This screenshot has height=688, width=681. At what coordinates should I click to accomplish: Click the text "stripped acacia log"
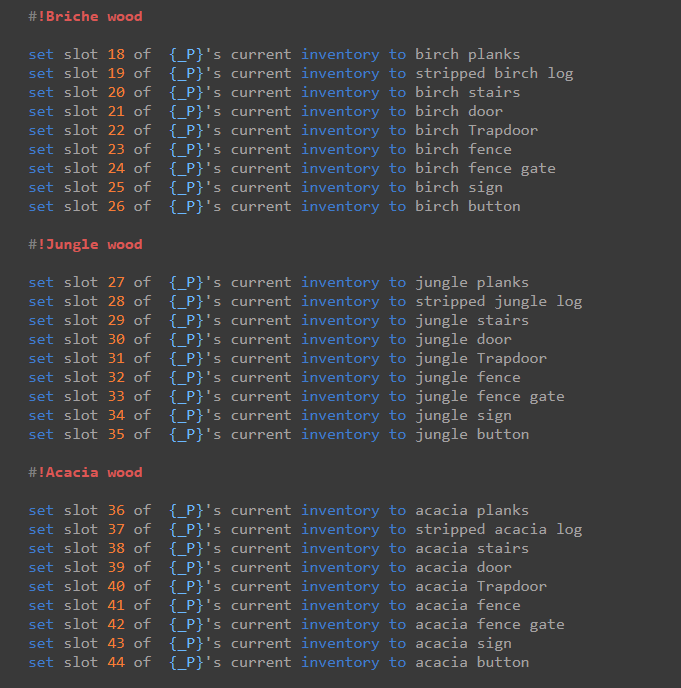(498, 529)
